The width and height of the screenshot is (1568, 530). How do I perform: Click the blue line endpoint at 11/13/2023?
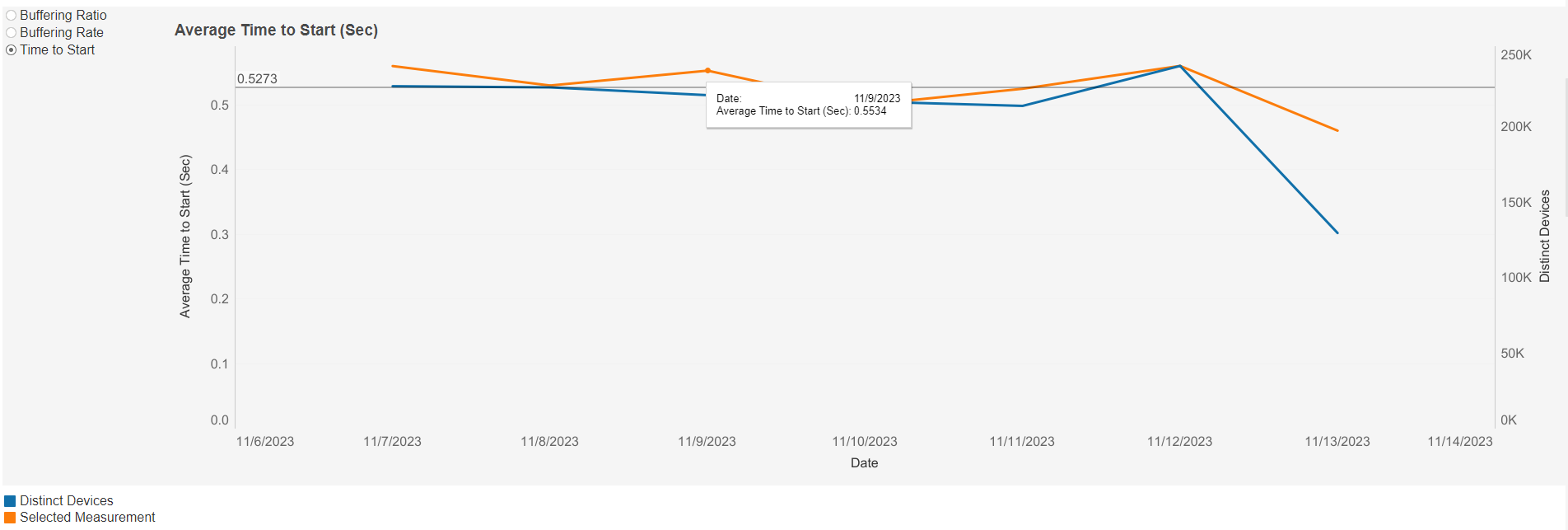(1337, 232)
